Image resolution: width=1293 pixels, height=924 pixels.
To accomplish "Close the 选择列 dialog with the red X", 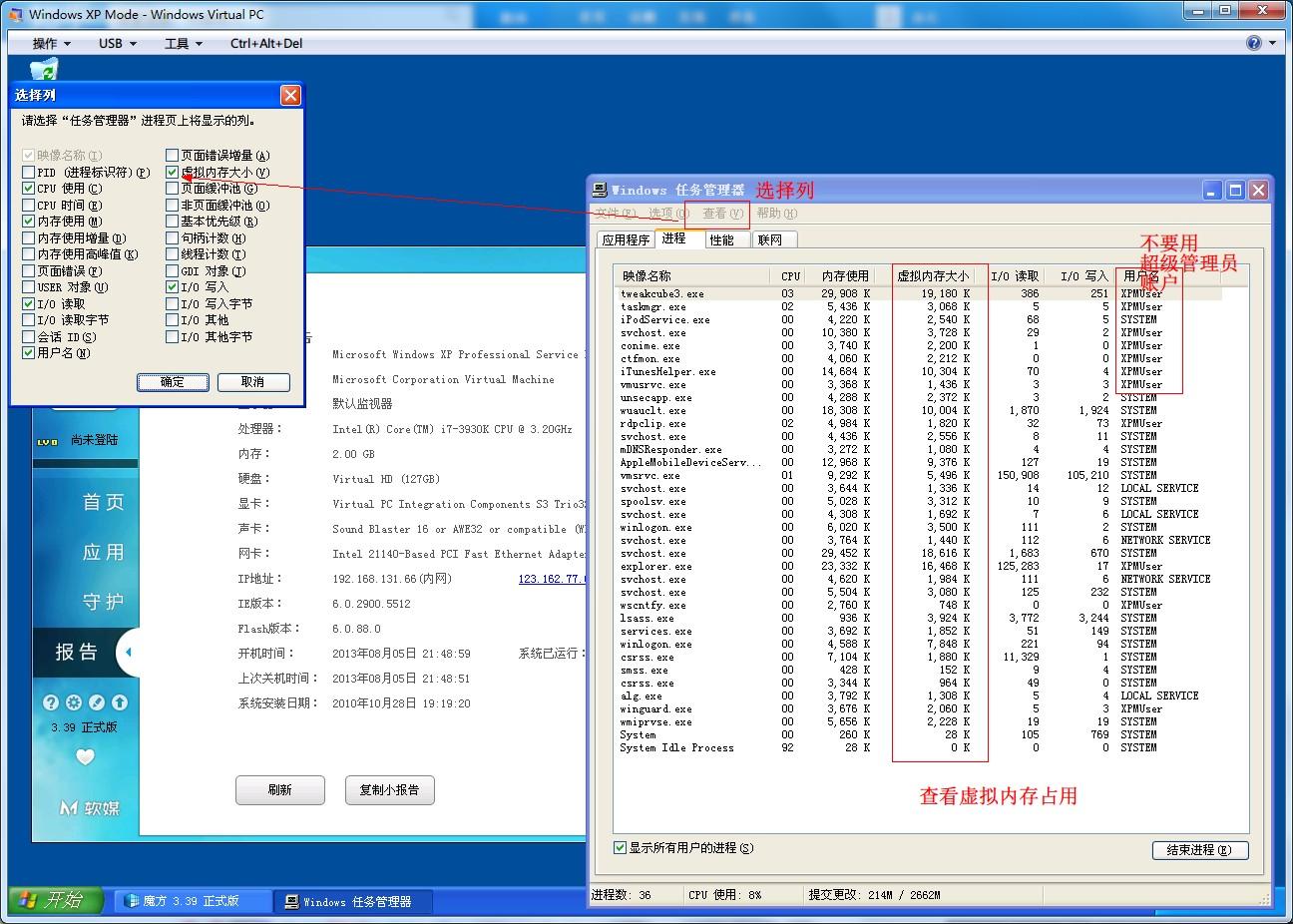I will tap(290, 95).
